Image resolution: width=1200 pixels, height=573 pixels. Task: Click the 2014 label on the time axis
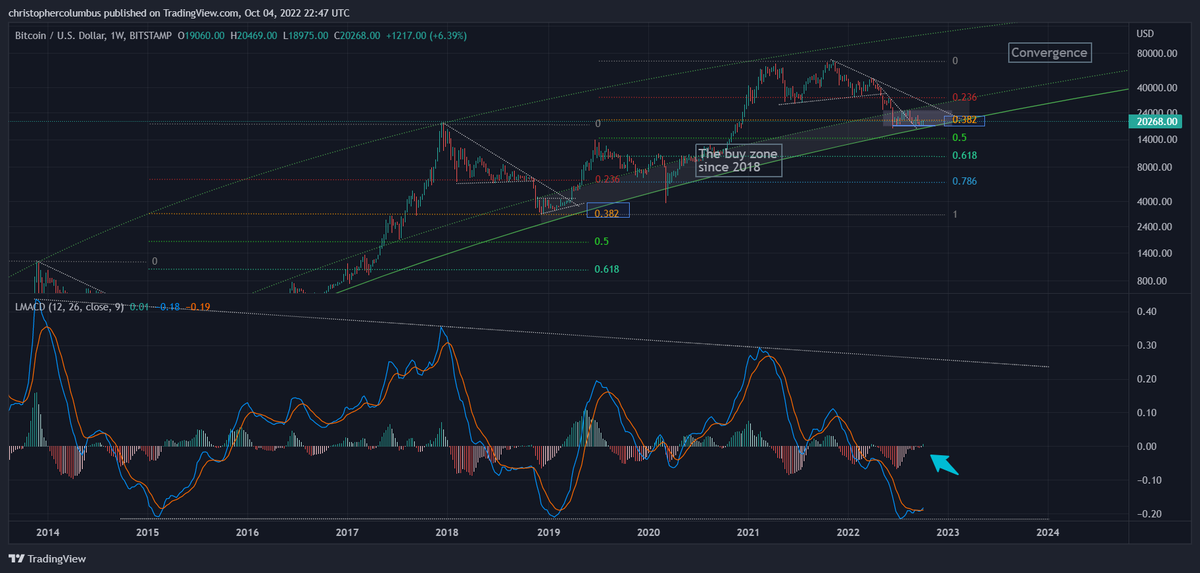pyautogui.click(x=46, y=533)
